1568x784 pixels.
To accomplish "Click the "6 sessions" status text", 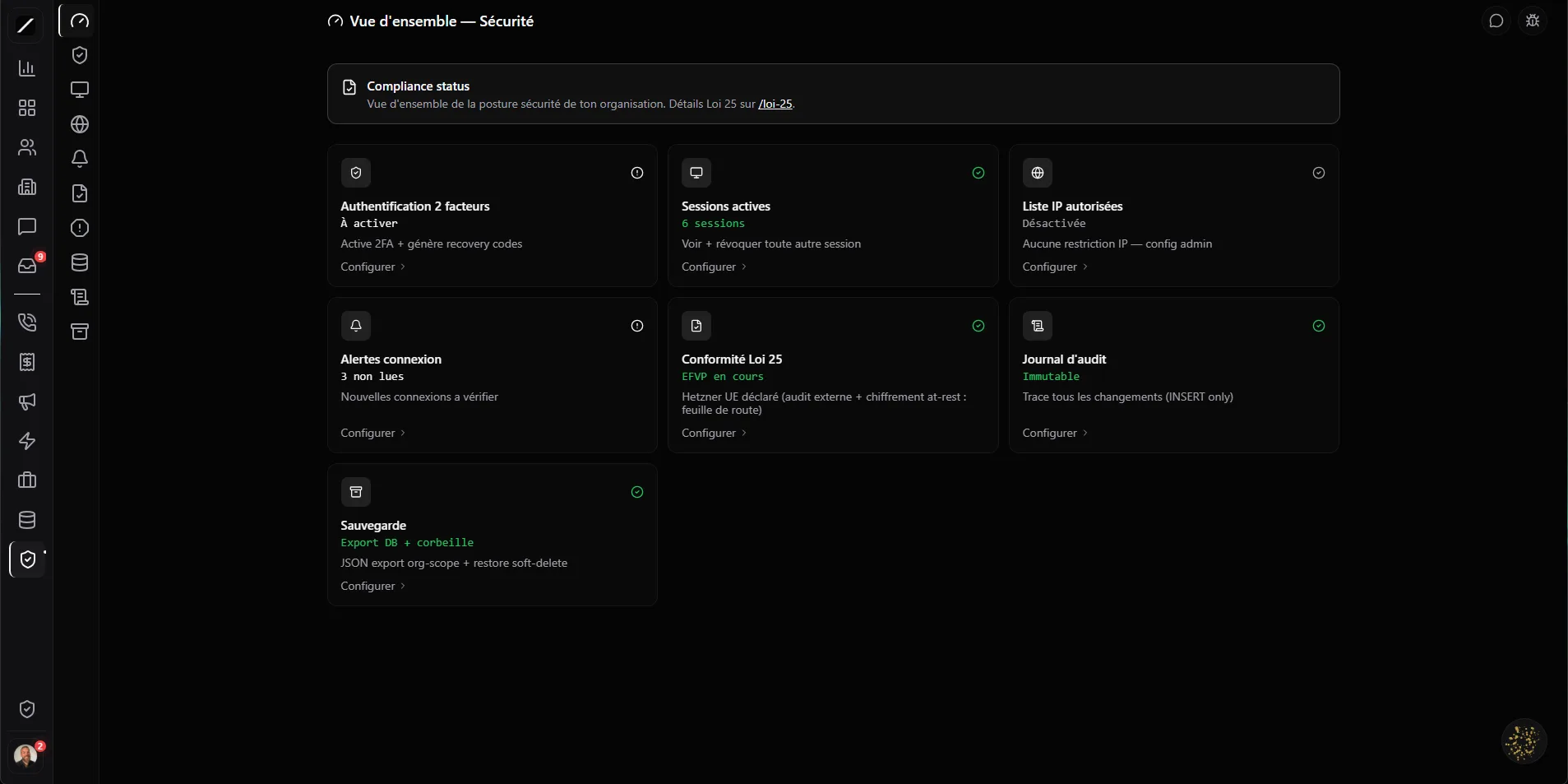I will click(x=713, y=224).
